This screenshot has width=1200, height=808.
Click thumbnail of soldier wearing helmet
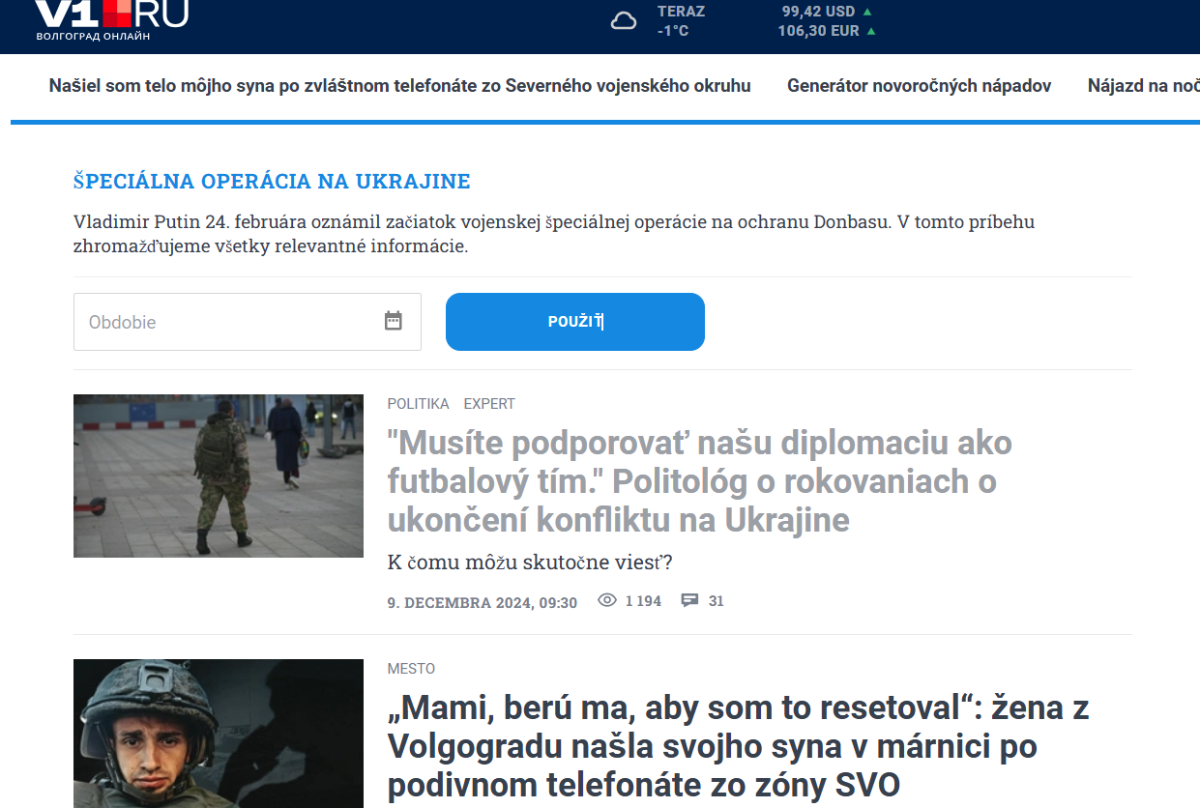click(218, 734)
